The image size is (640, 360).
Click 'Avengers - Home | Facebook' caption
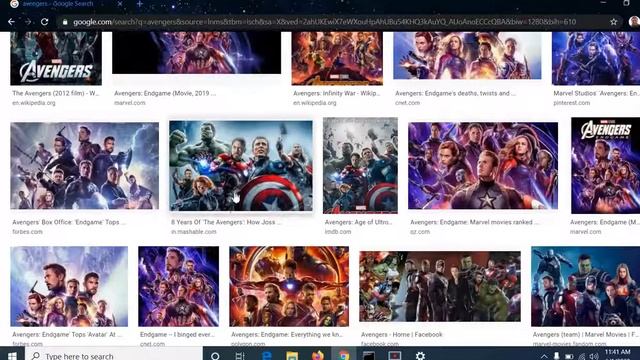click(402, 334)
